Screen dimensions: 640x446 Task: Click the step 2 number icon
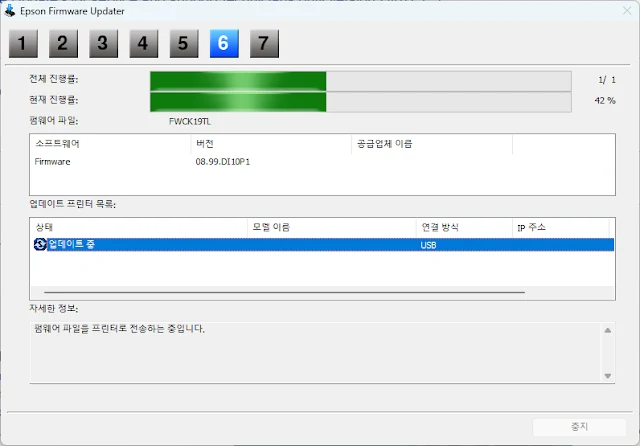tap(63, 43)
